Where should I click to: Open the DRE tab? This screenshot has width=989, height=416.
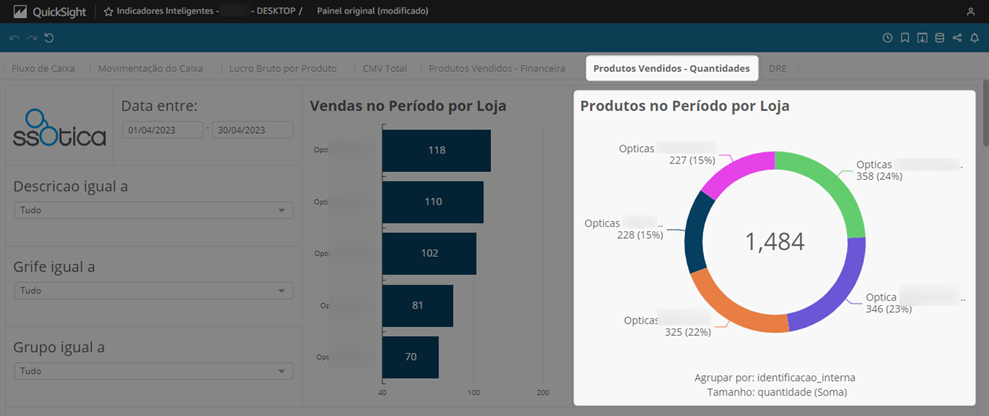(x=778, y=69)
